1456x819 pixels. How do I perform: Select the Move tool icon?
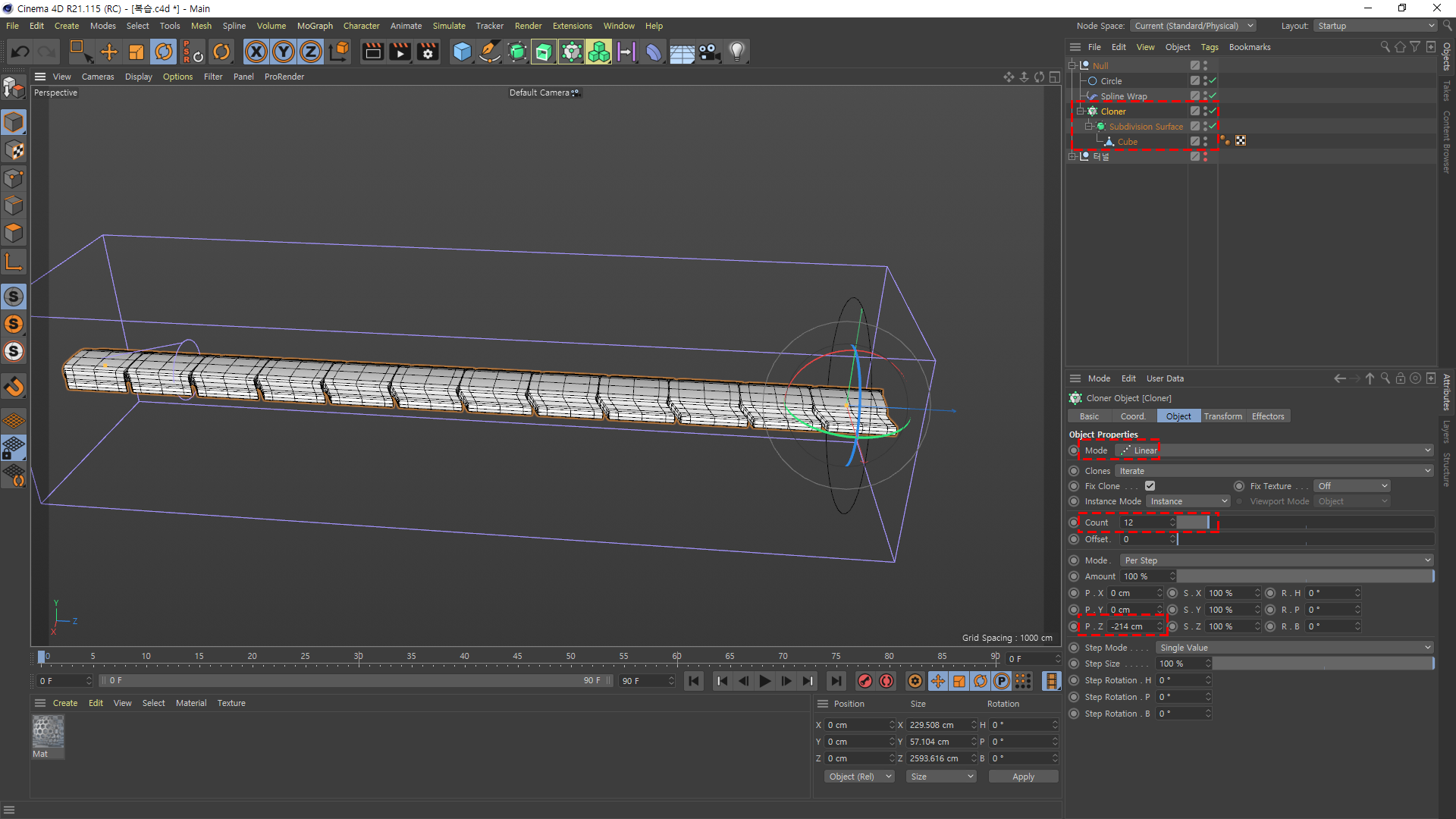[x=109, y=52]
